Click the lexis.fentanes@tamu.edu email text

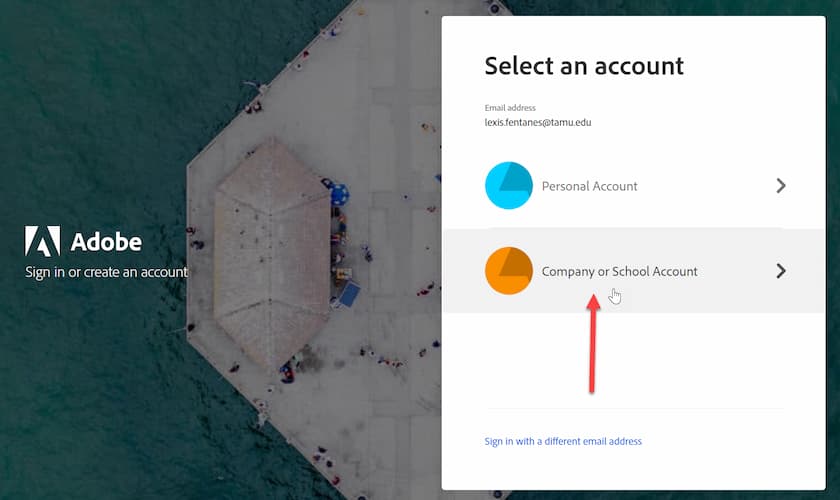tap(538, 122)
